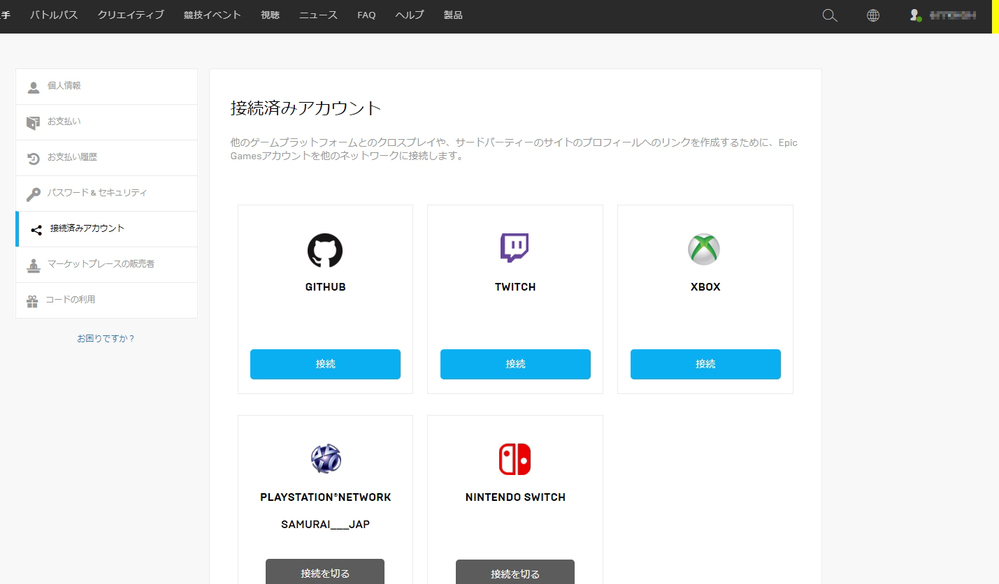Open 個人情報 in the sidebar

pyautogui.click(x=106, y=87)
